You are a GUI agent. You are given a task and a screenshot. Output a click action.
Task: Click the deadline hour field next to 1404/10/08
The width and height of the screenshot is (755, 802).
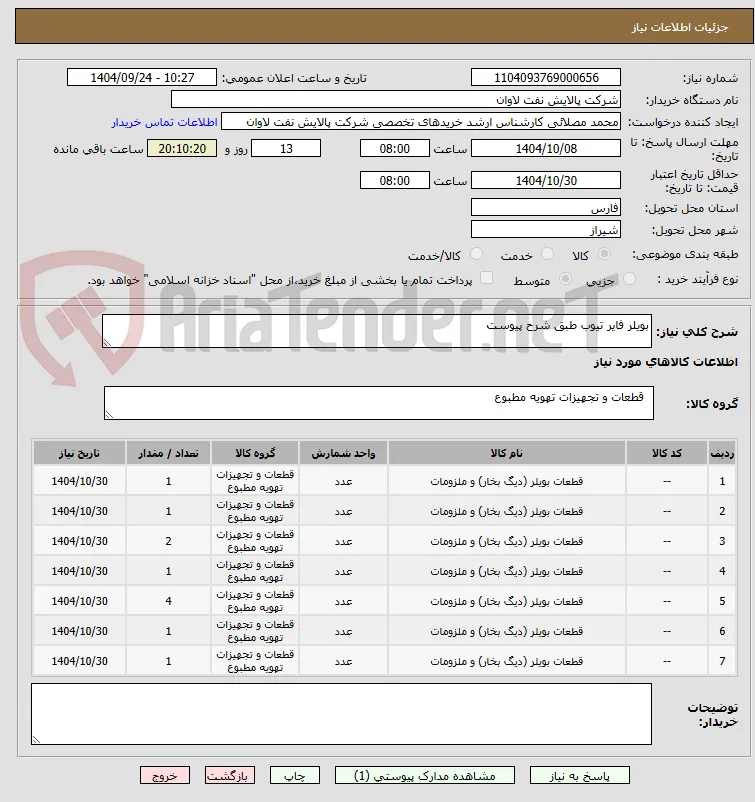(394, 148)
